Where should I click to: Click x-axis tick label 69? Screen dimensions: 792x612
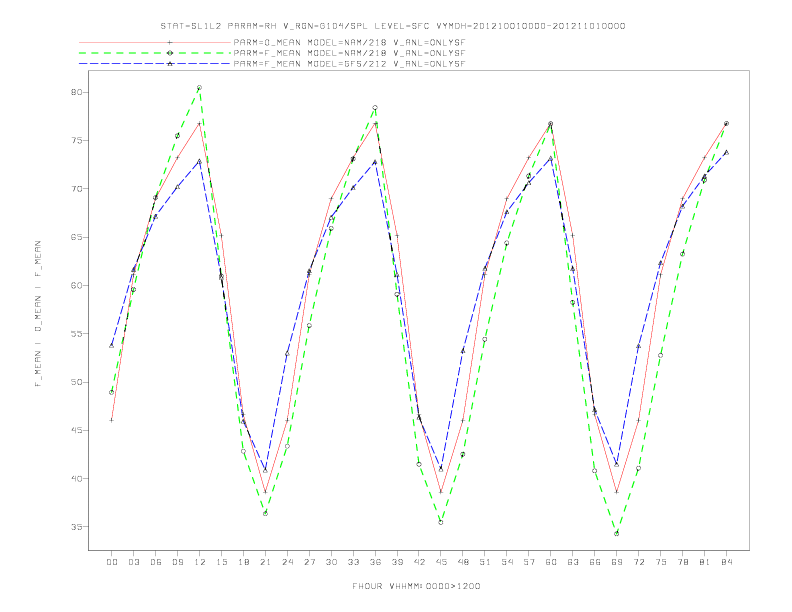[x=617, y=562]
